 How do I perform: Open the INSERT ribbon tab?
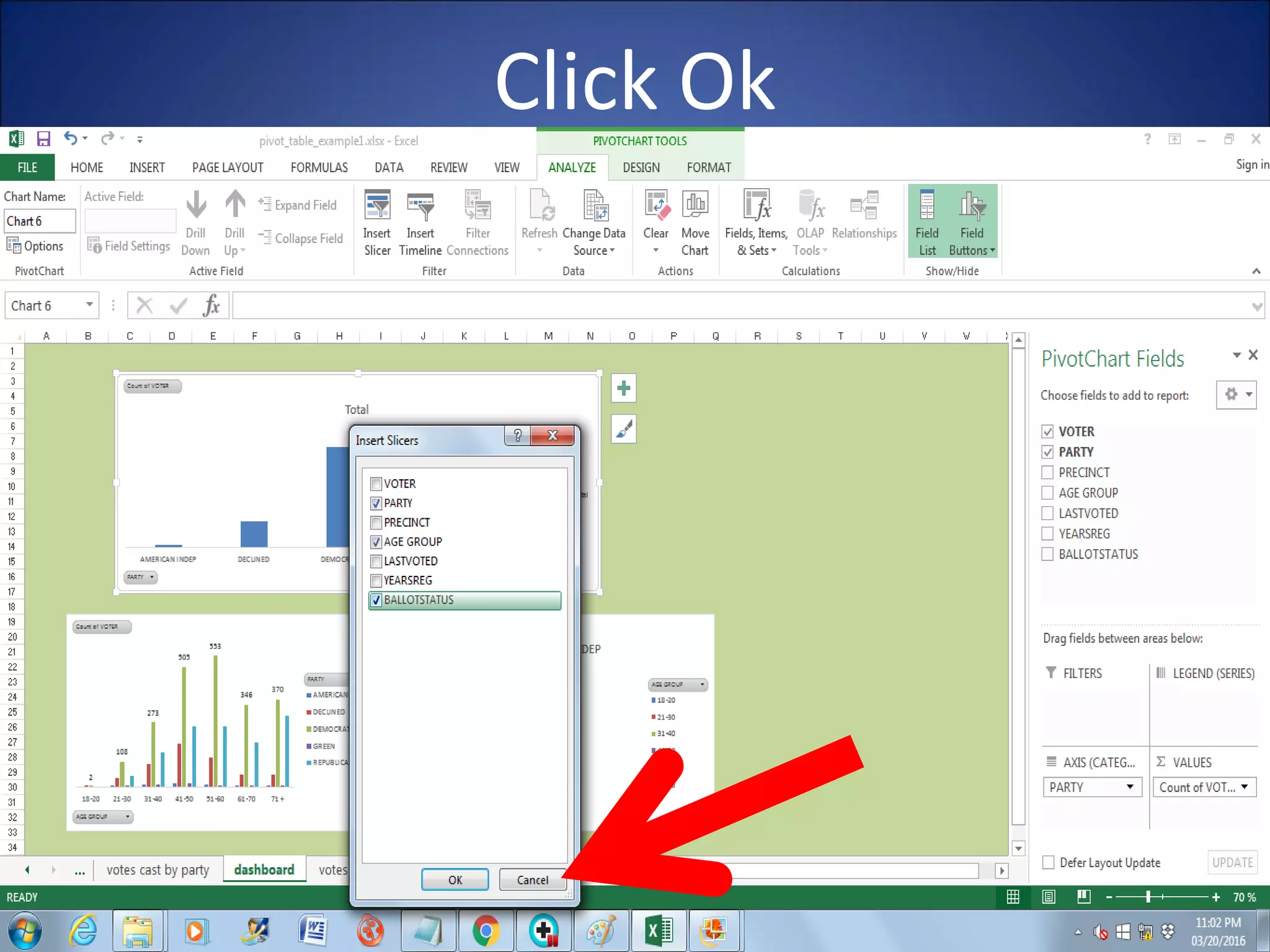tap(147, 167)
